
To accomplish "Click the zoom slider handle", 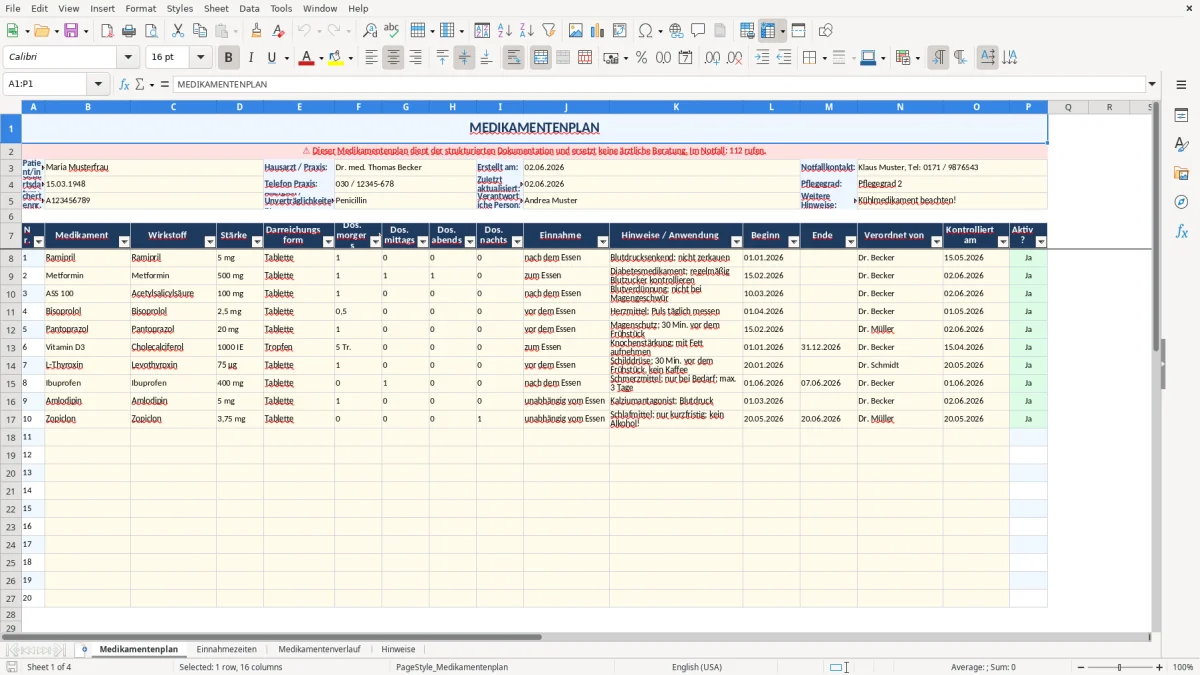I will click(x=1119, y=667).
